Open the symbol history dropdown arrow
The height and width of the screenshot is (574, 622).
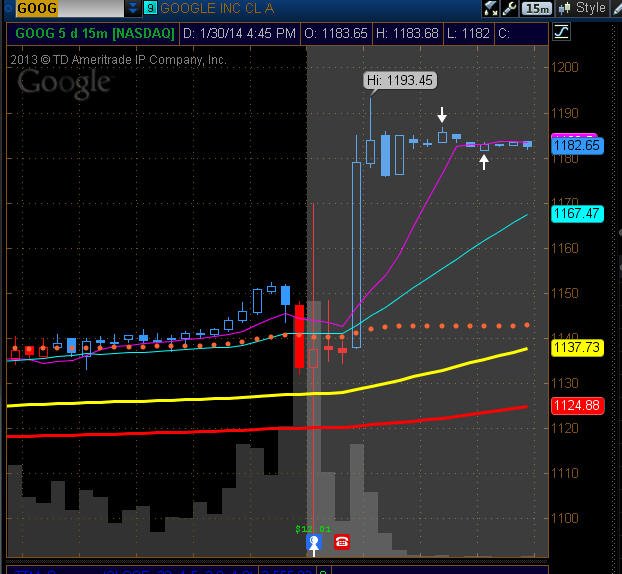(x=133, y=8)
